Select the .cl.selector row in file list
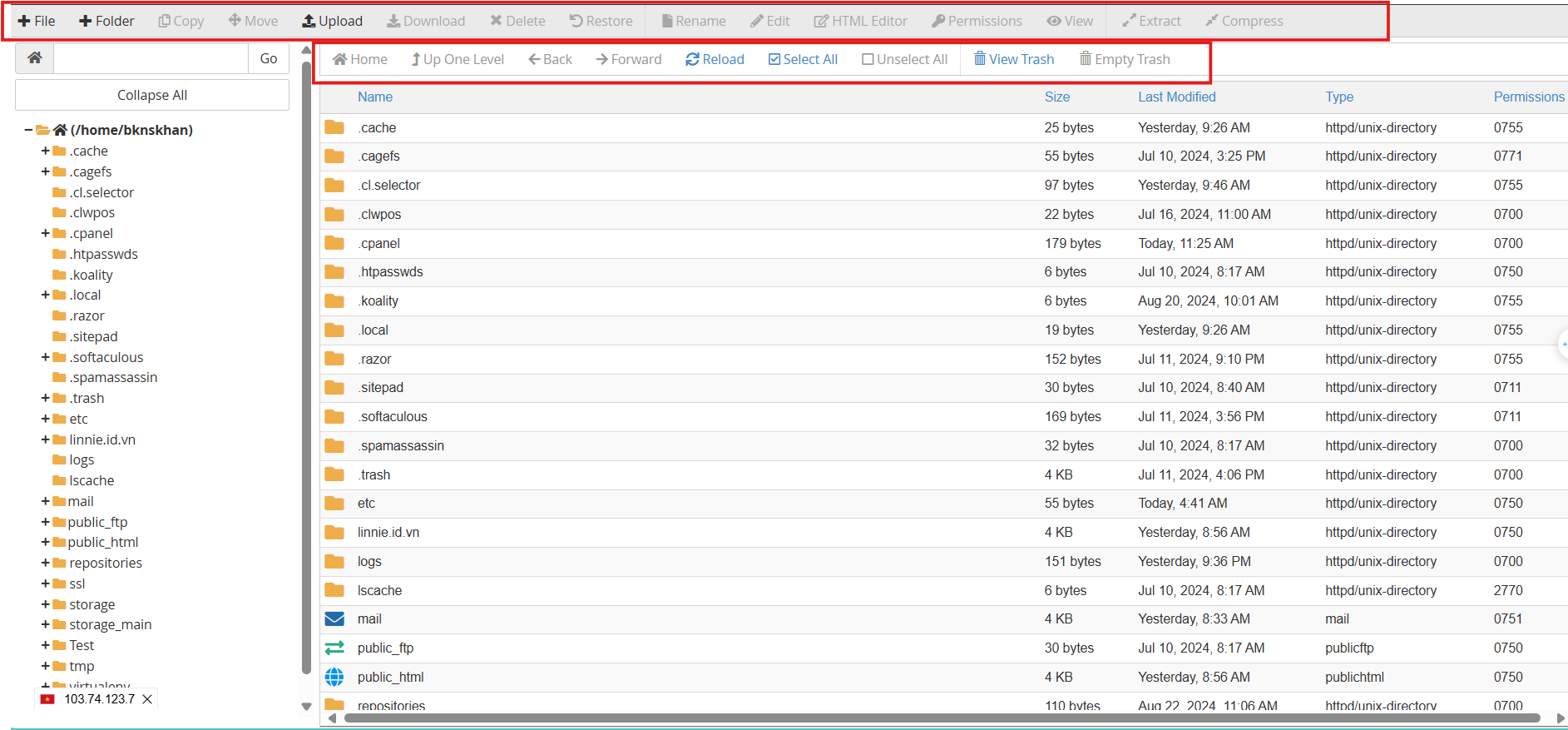Image resolution: width=1568 pixels, height=730 pixels. tap(944, 185)
